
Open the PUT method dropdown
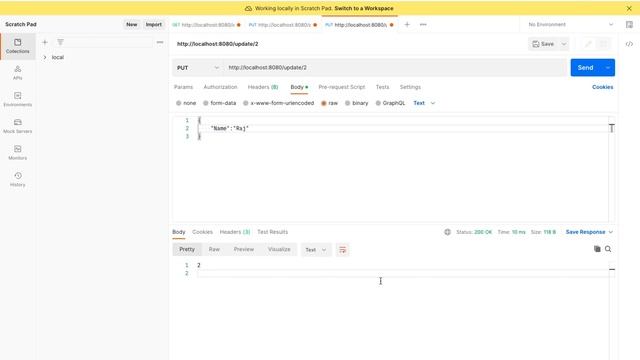point(198,68)
